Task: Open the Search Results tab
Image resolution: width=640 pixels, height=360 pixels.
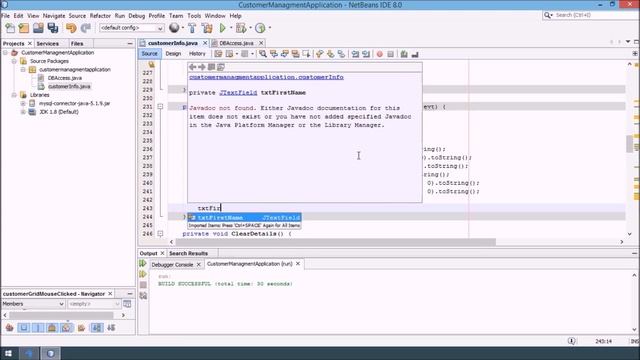Action: point(188,253)
